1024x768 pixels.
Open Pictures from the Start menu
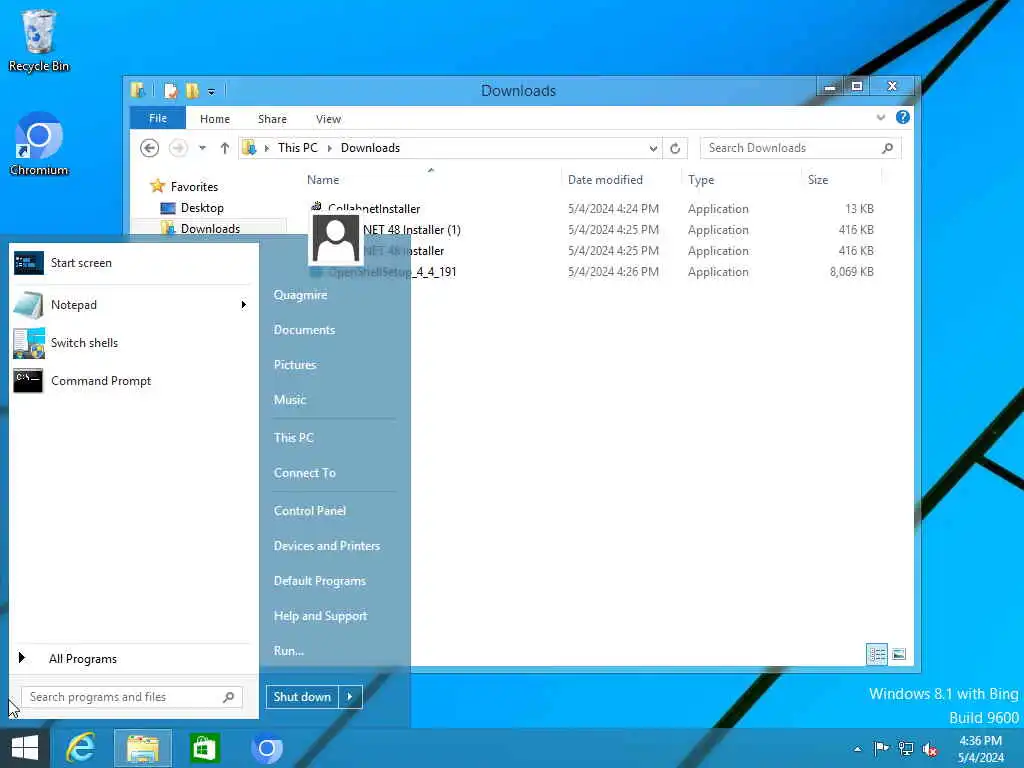click(x=295, y=365)
